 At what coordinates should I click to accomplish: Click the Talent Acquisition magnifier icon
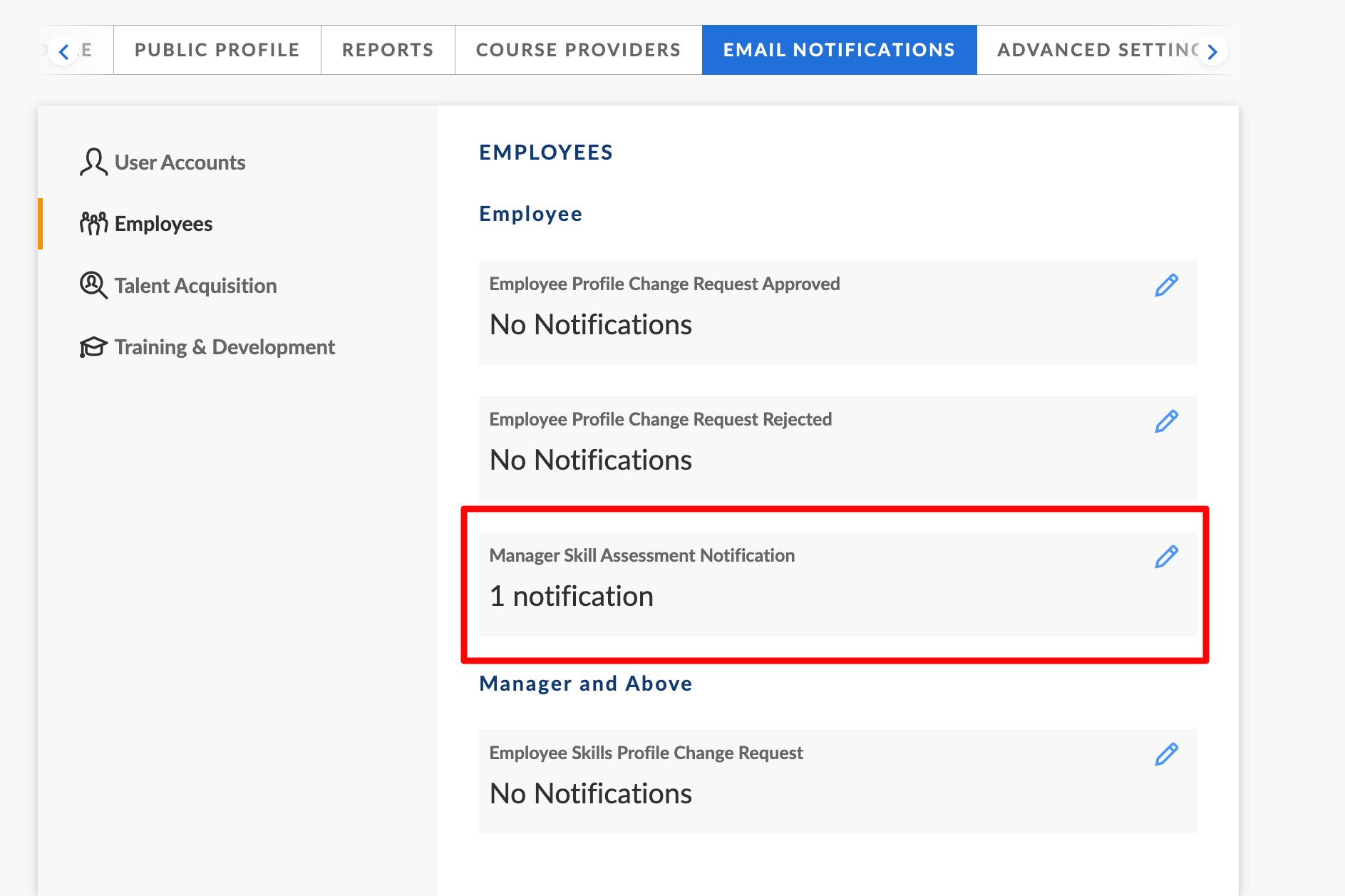click(x=93, y=285)
